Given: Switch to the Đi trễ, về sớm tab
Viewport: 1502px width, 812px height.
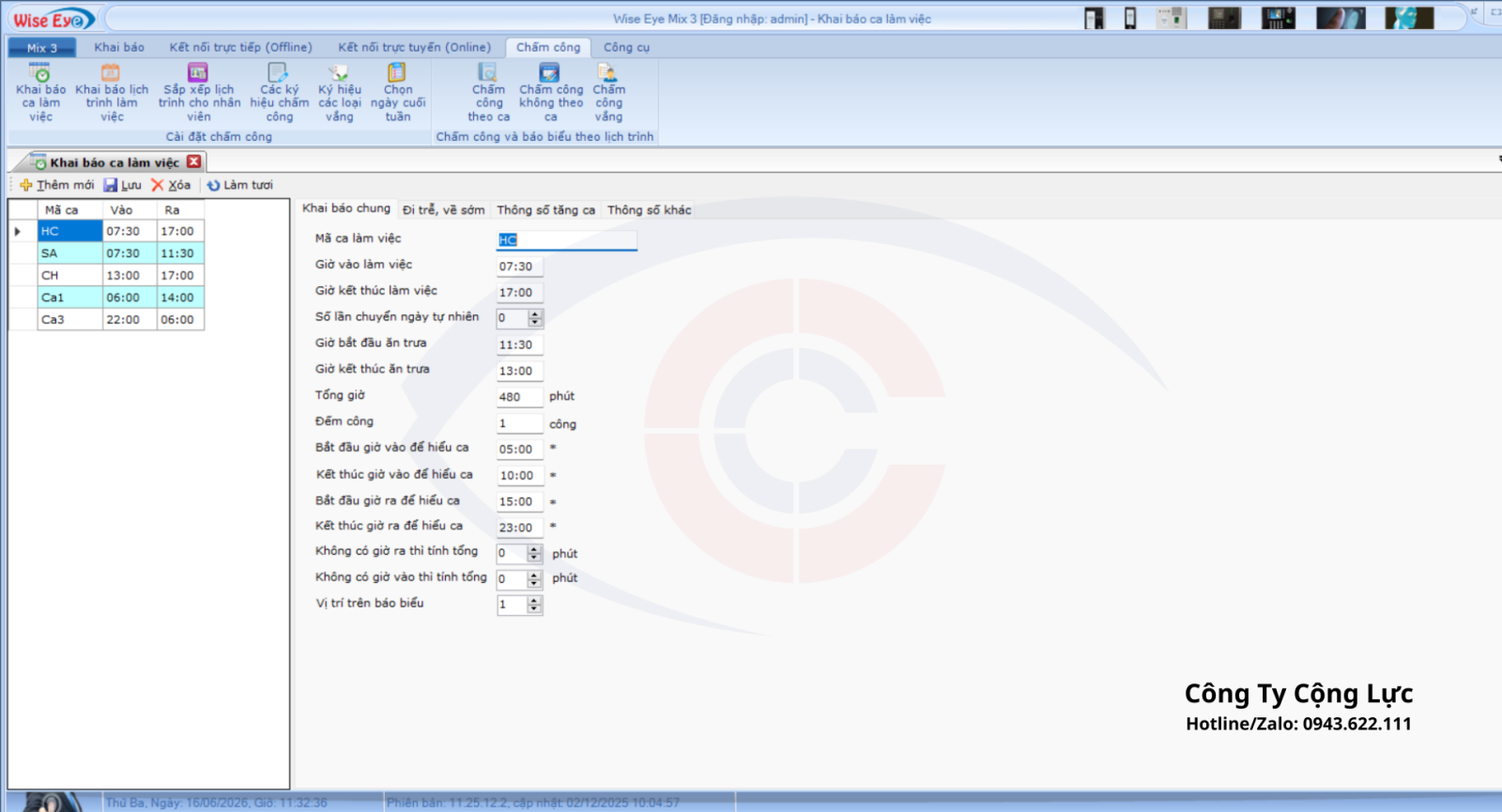Looking at the screenshot, I should coord(443,210).
